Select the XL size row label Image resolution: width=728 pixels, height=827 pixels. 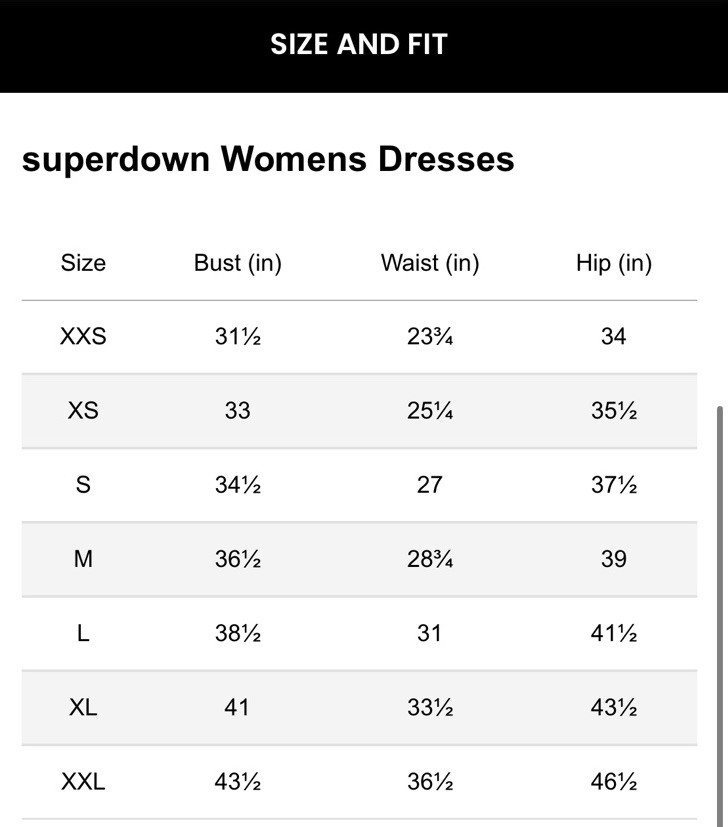83,707
